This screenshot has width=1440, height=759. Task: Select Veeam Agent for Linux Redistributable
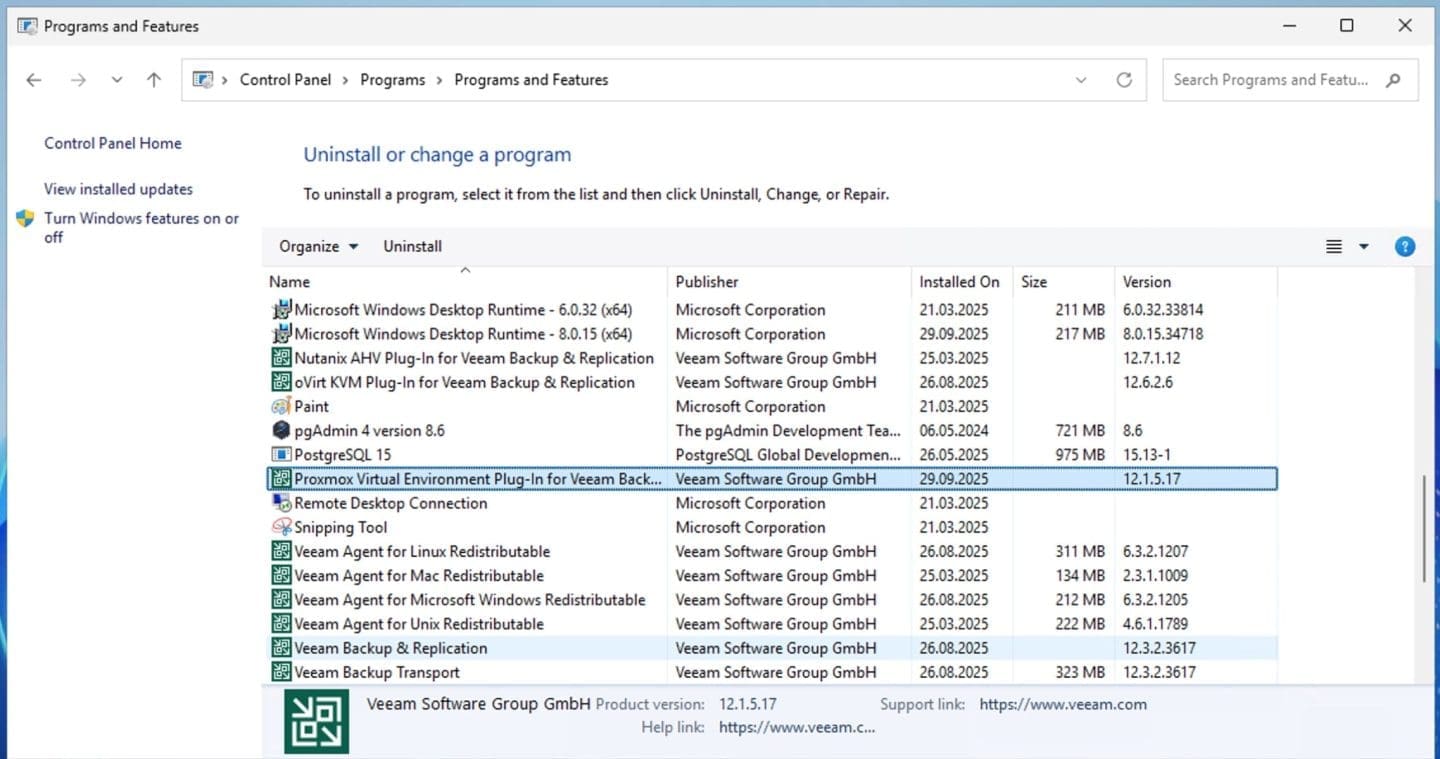tap(422, 551)
